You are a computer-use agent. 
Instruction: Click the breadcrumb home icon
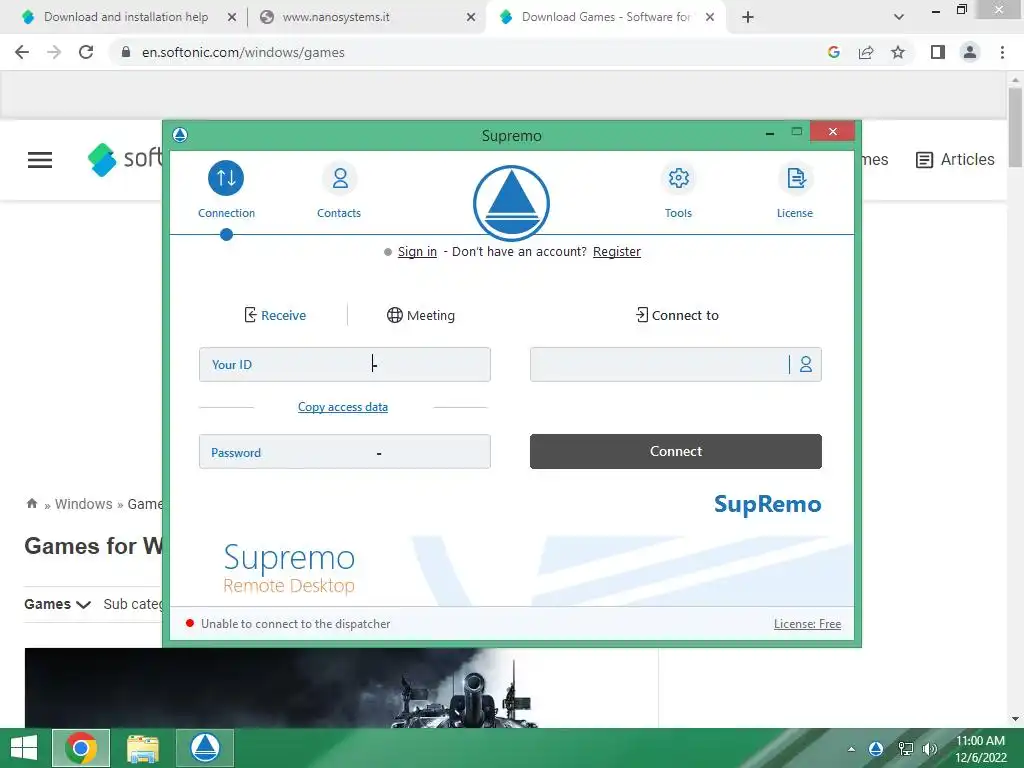(x=31, y=504)
